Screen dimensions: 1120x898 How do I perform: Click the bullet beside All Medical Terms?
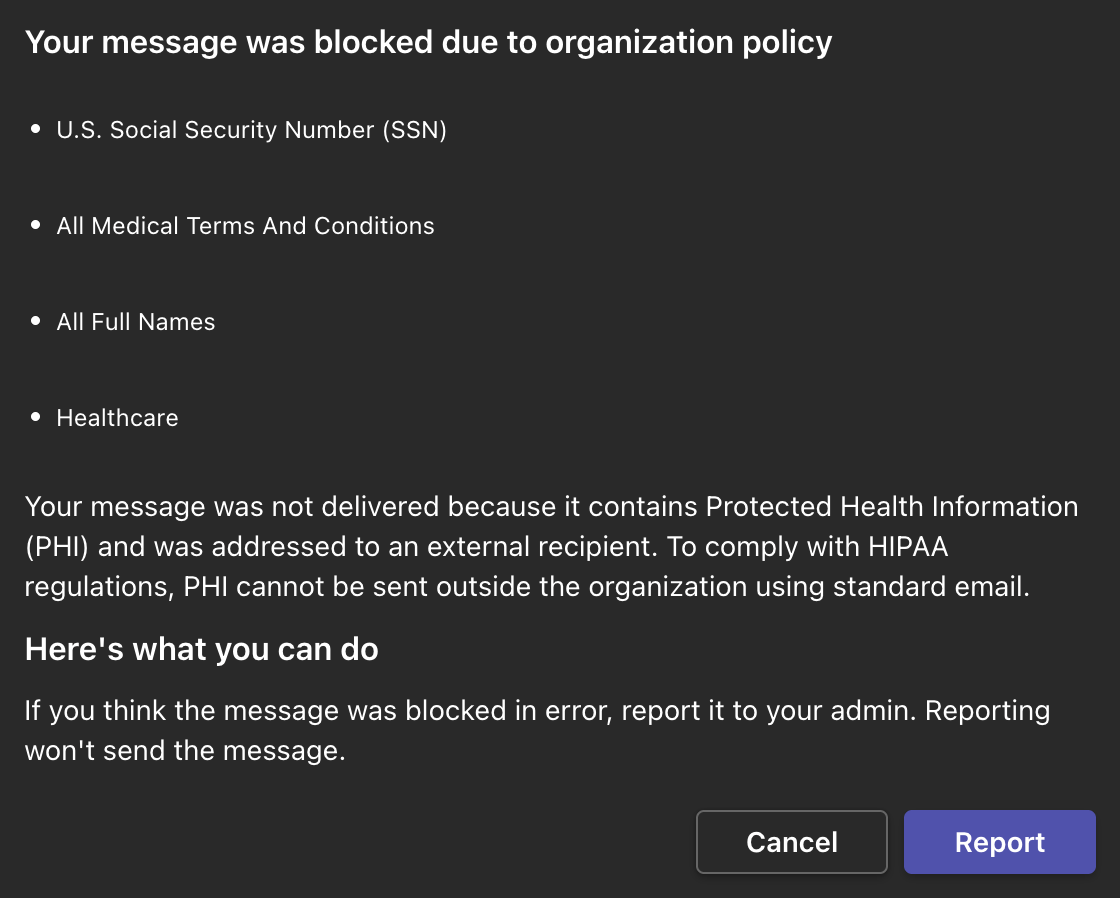point(37,226)
